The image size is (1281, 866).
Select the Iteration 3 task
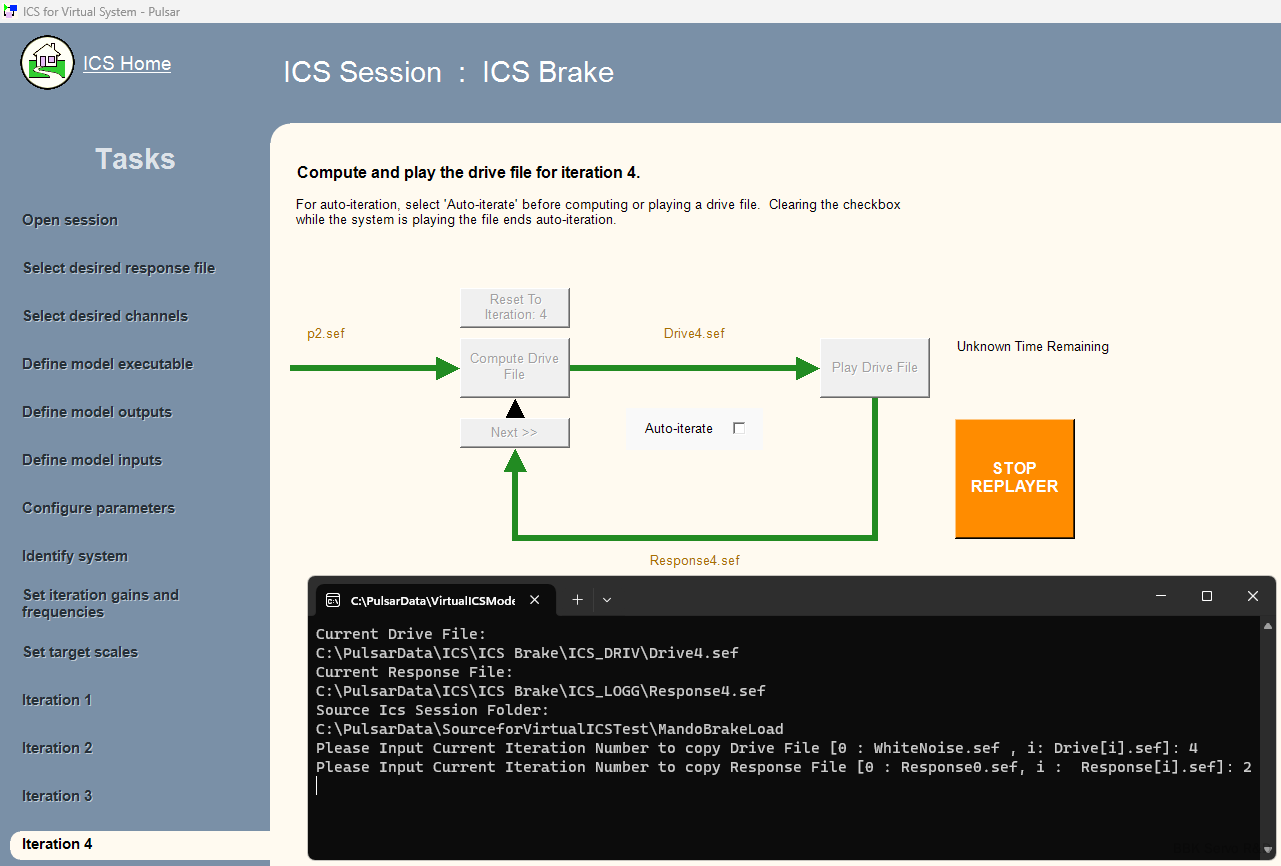pyautogui.click(x=57, y=796)
